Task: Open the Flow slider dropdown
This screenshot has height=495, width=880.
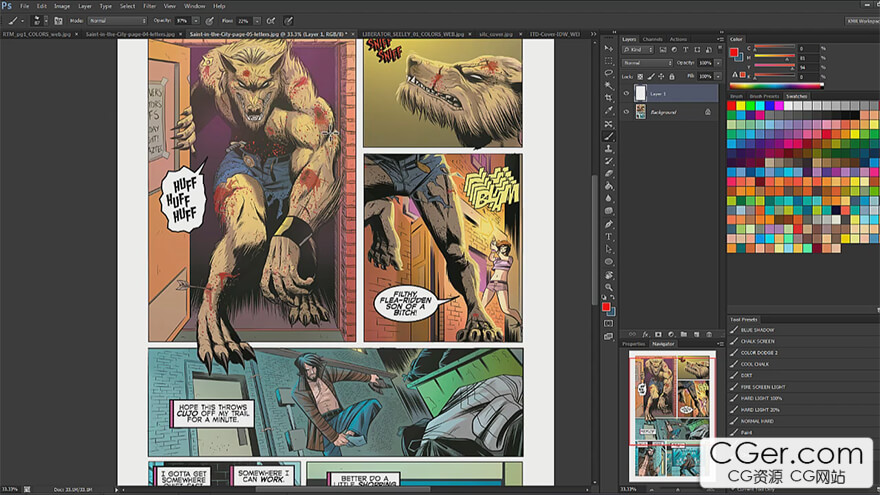Action: (257, 21)
